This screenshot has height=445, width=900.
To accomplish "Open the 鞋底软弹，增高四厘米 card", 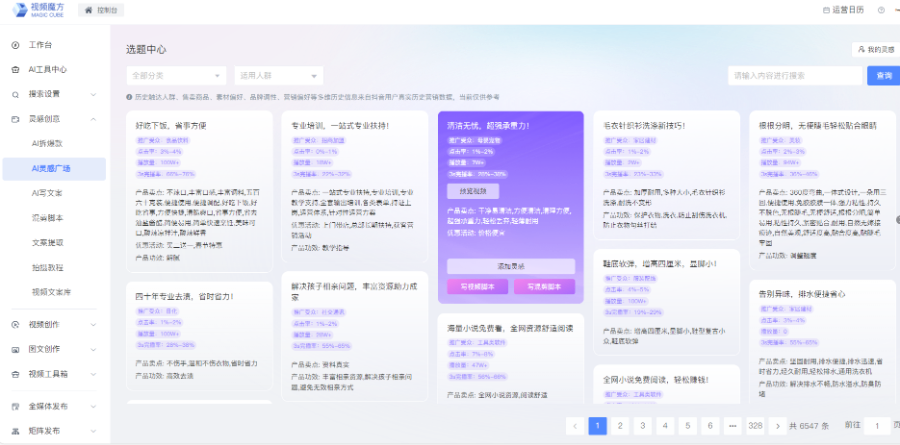I will click(x=666, y=303).
